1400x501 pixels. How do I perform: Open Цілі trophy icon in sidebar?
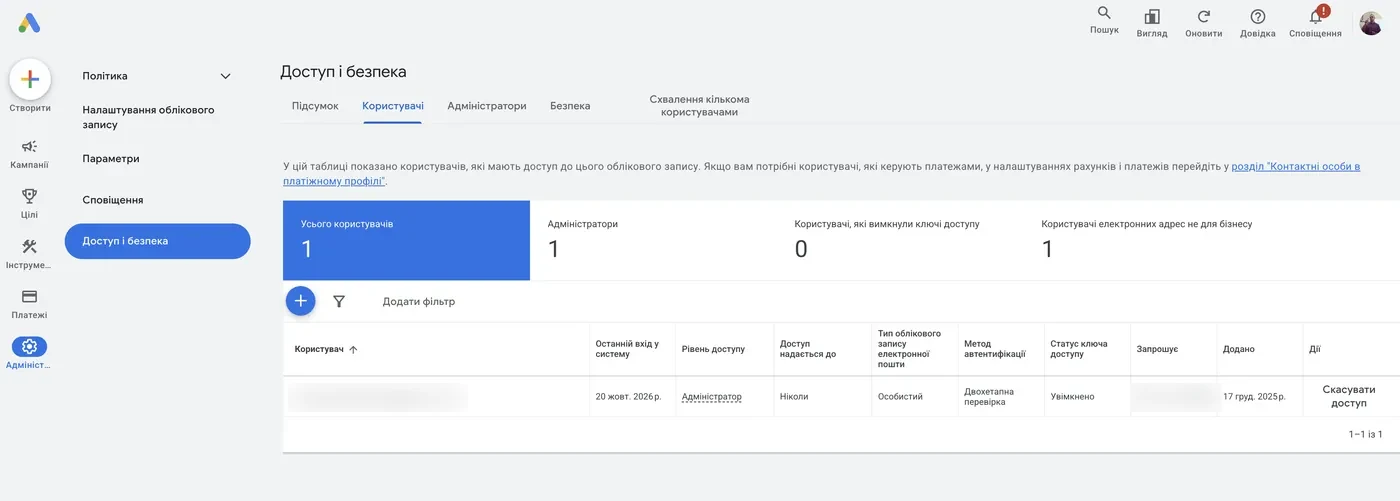point(29,195)
